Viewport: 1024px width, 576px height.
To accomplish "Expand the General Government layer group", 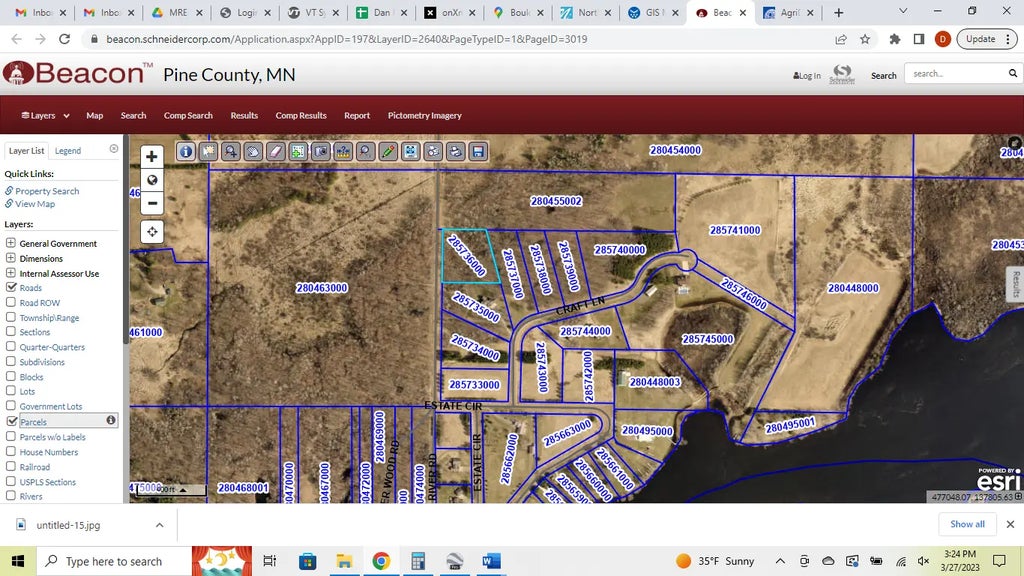I will point(11,243).
